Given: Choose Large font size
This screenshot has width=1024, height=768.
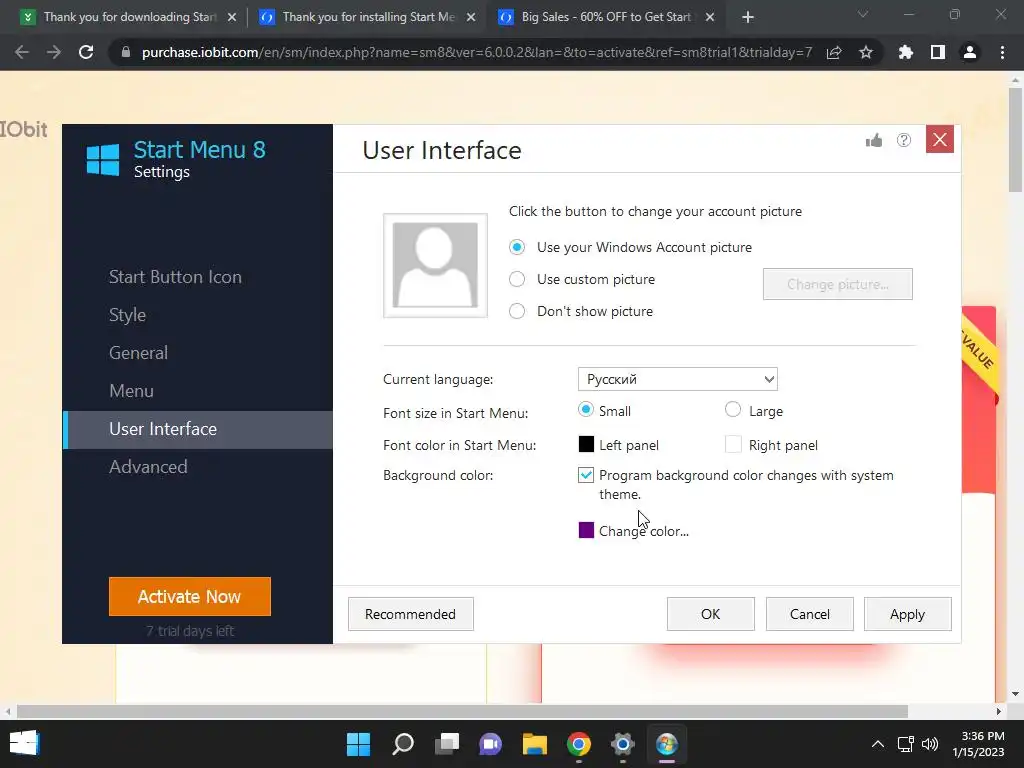Looking at the screenshot, I should (754, 411).
